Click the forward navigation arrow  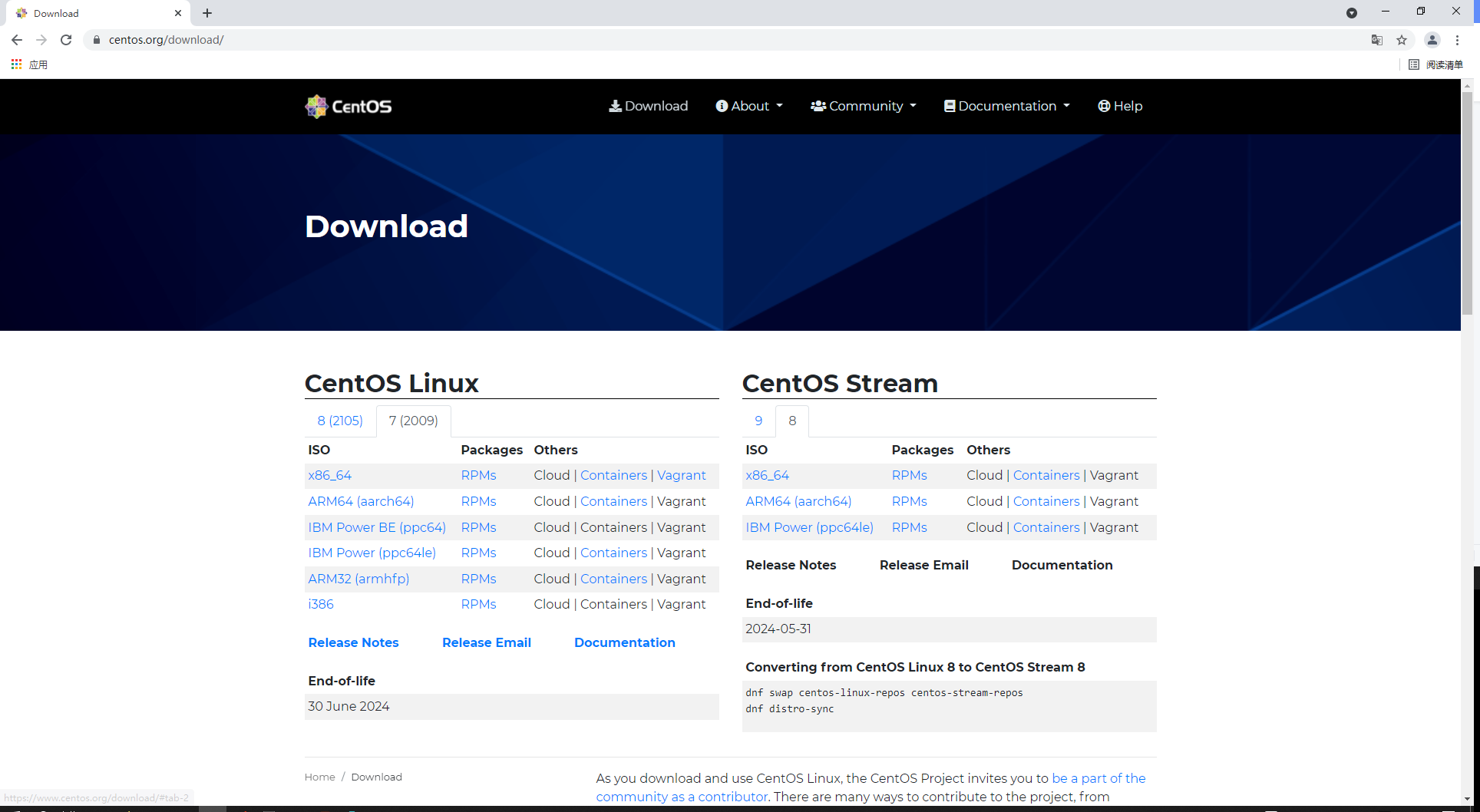pos(41,40)
